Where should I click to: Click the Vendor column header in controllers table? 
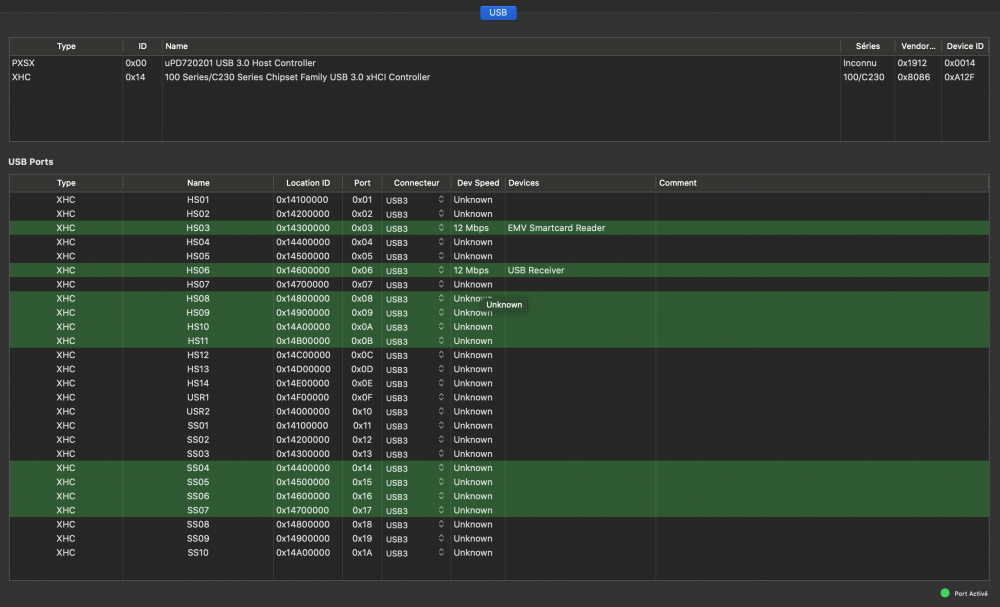(916, 46)
